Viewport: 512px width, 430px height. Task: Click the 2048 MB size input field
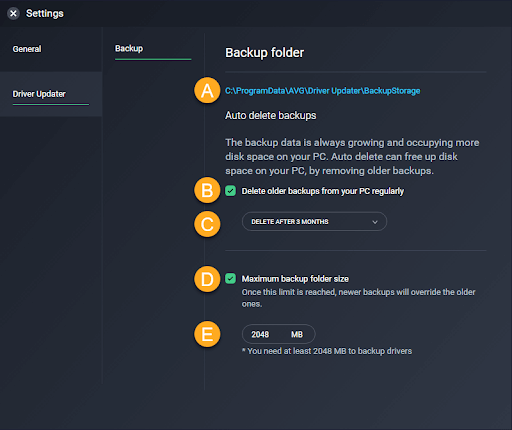(278, 334)
